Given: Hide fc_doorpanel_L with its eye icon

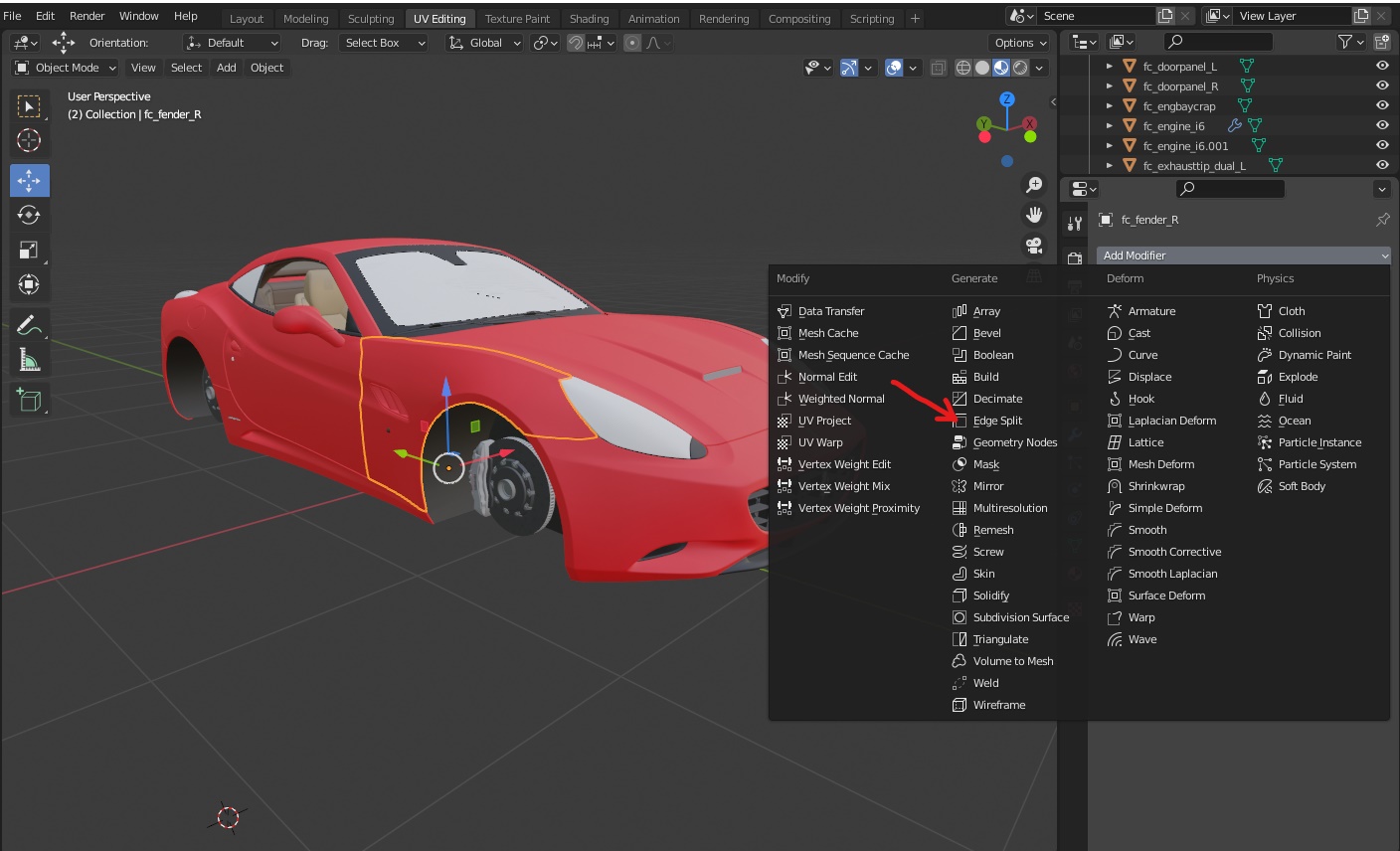Looking at the screenshot, I should [x=1381, y=66].
